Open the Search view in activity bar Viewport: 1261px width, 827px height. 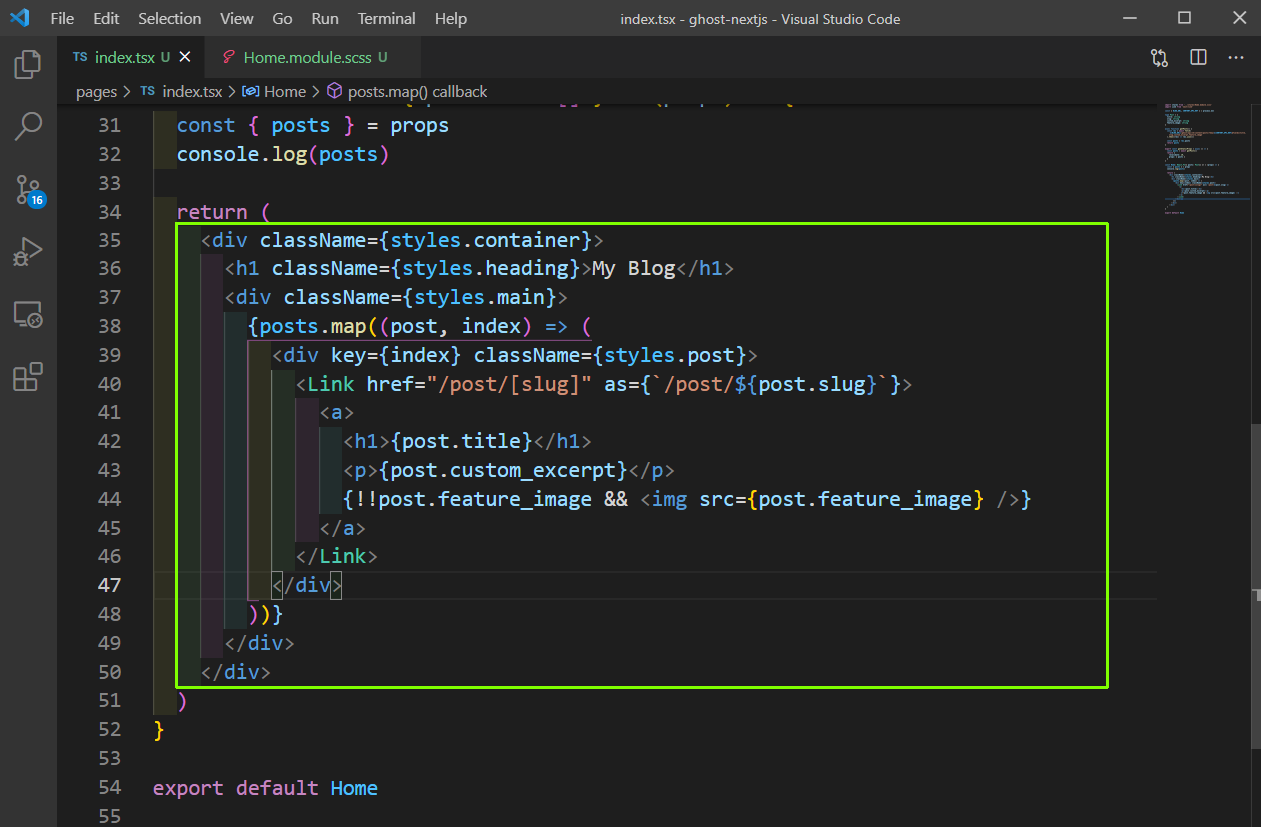pos(28,126)
